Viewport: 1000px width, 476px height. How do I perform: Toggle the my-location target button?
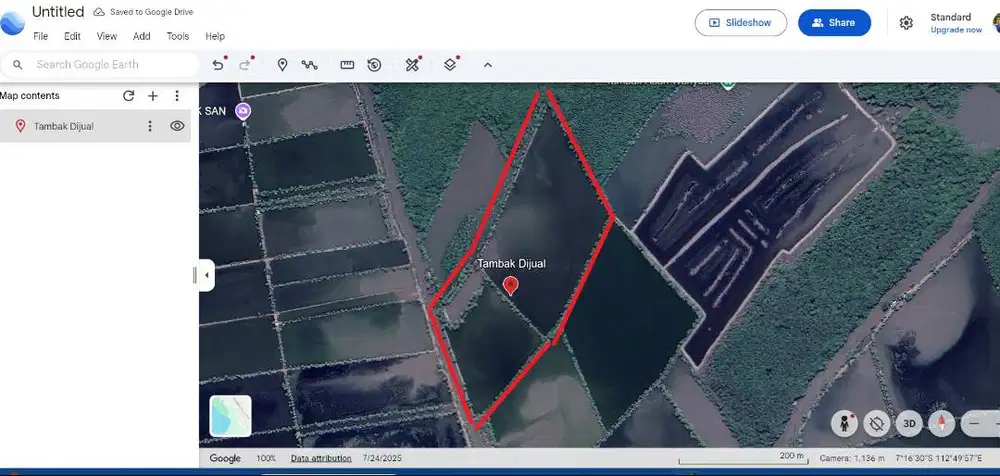point(877,423)
